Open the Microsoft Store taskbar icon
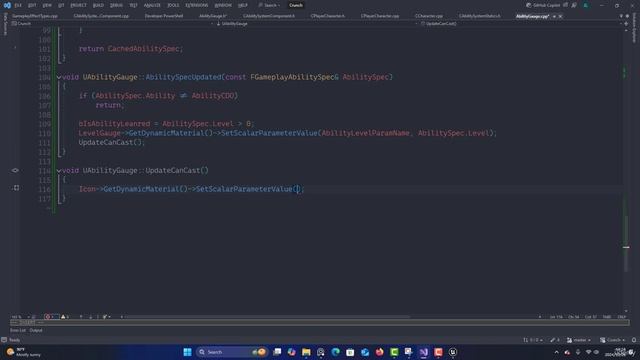The height and width of the screenshot is (360, 640). click(350, 352)
